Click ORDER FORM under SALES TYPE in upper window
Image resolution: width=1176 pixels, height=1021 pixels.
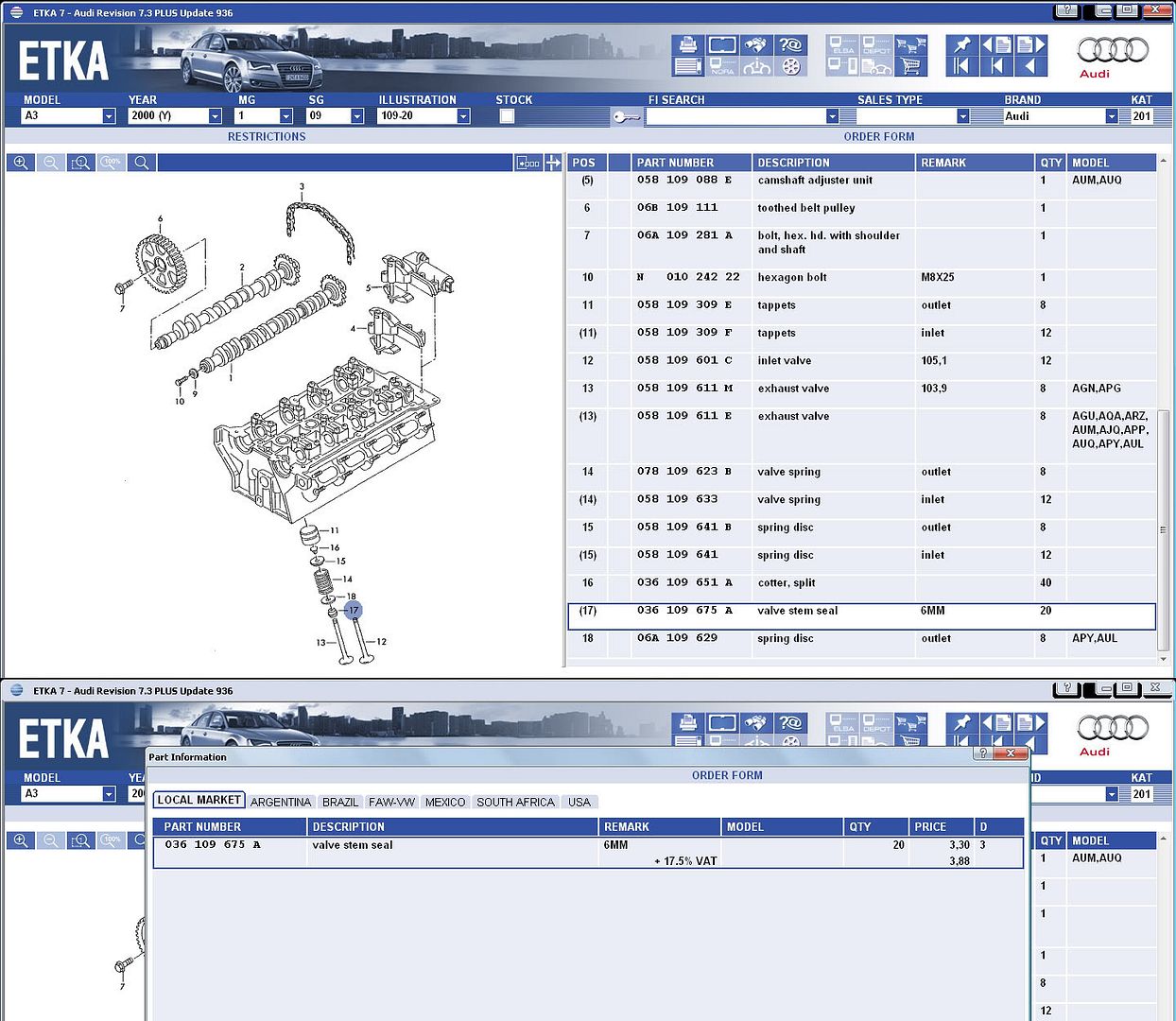tap(879, 136)
